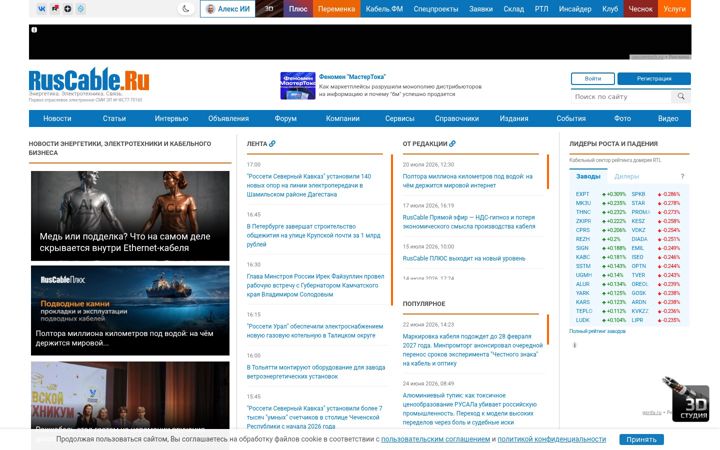720x450 pixels.
Task: Click the Регистрация button
Action: (654, 79)
